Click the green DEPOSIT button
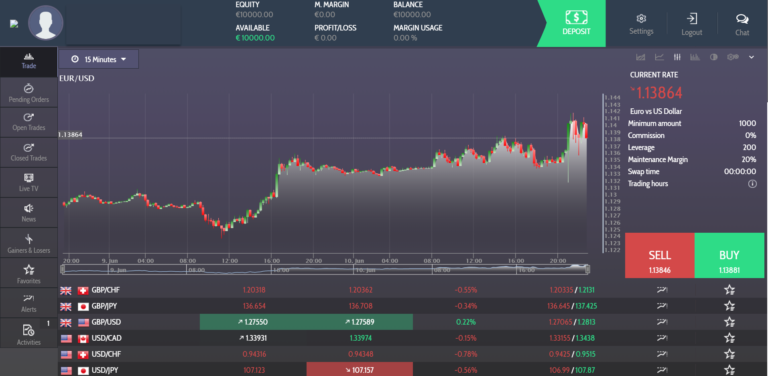This screenshot has width=768, height=376. tap(576, 24)
